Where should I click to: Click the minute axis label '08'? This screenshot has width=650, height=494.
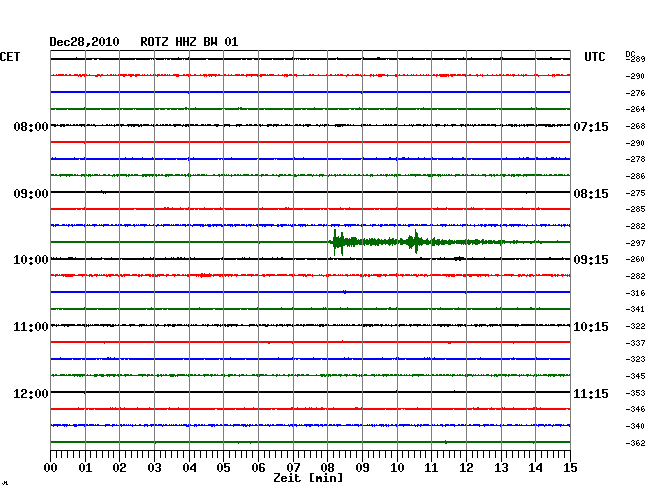click(327, 468)
